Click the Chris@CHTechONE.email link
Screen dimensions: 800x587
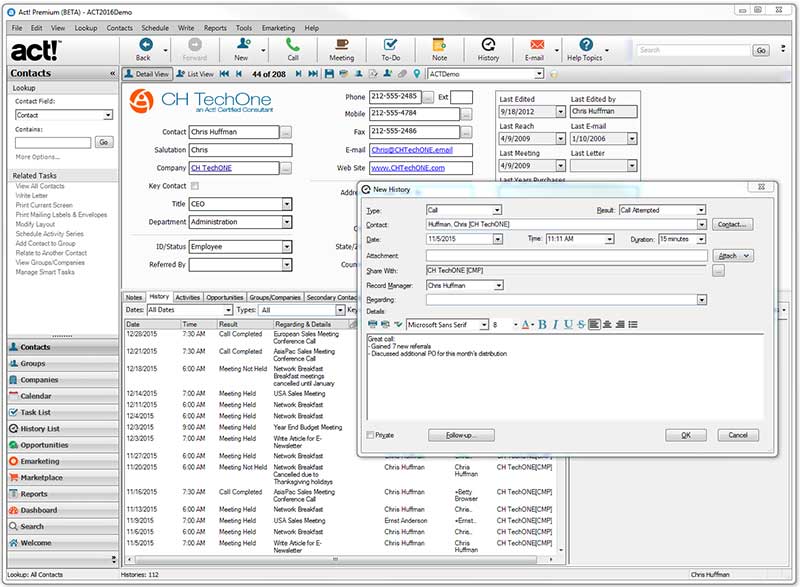(x=412, y=150)
